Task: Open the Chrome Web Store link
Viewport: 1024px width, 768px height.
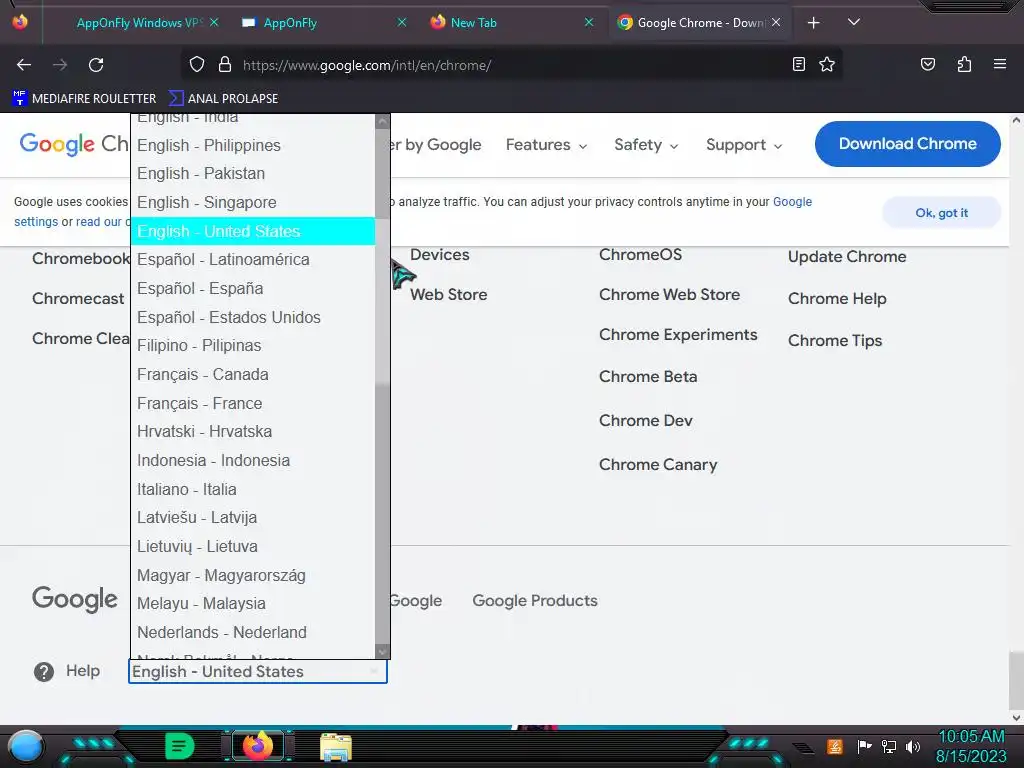Action: [669, 295]
